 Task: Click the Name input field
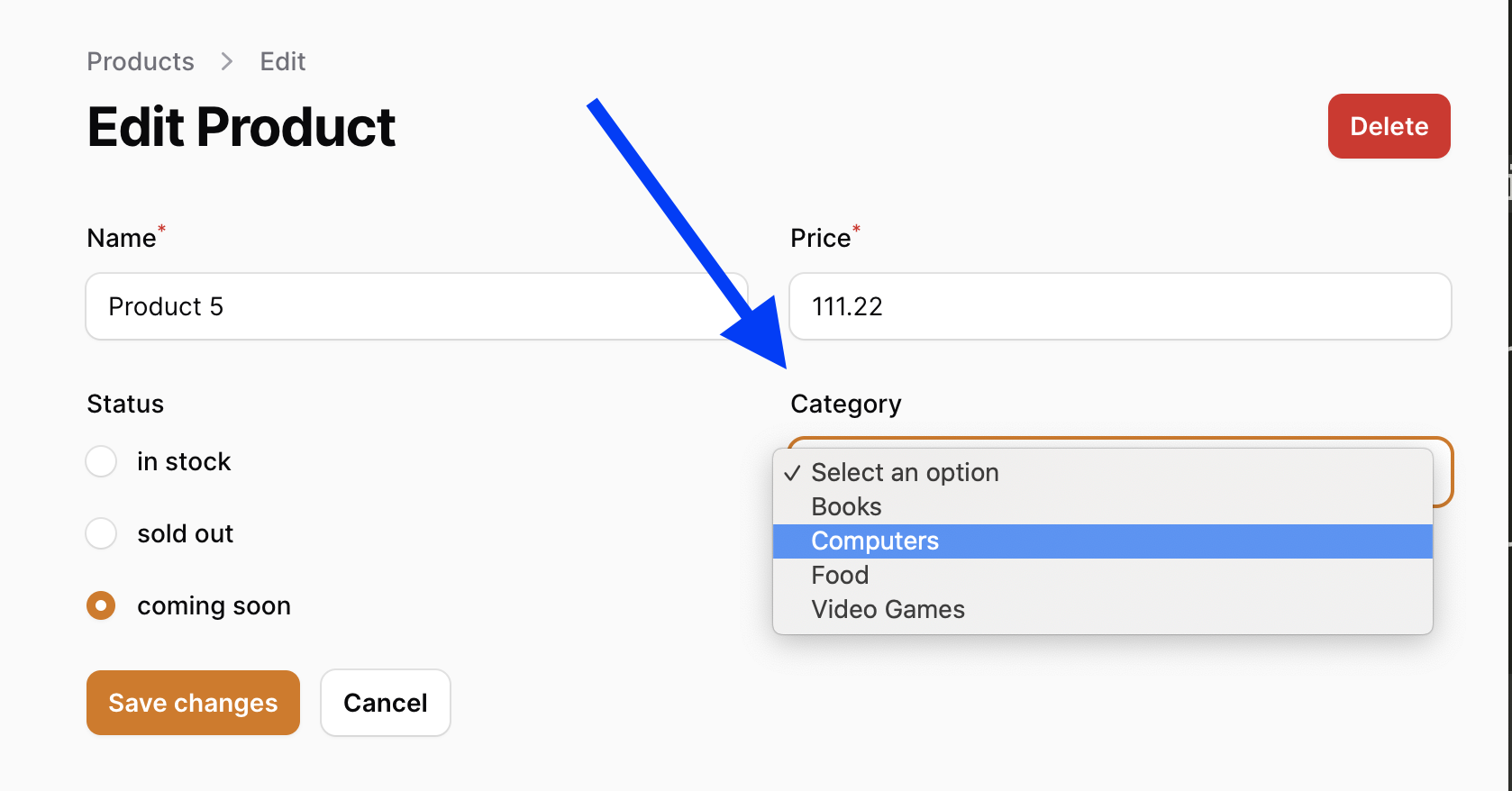417,306
